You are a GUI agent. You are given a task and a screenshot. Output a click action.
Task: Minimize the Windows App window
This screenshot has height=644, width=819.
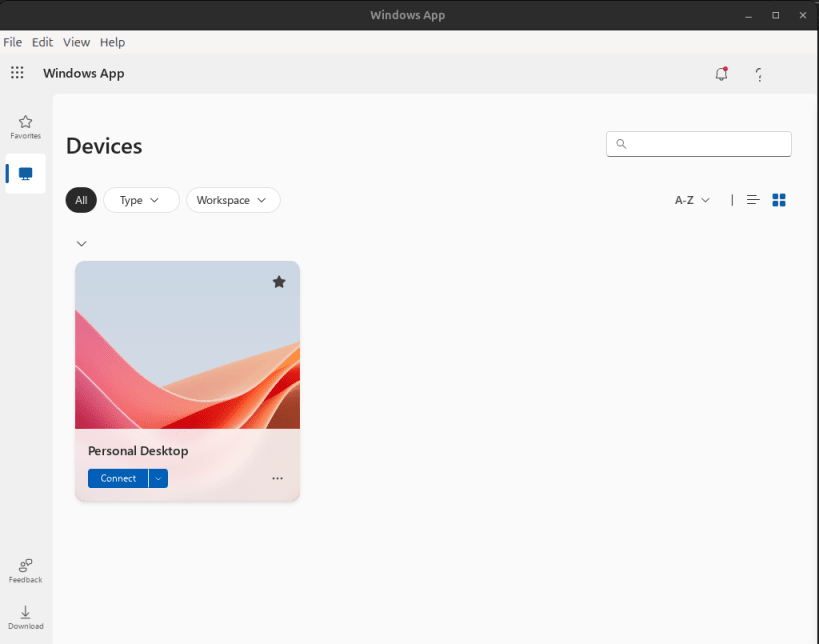748,16
